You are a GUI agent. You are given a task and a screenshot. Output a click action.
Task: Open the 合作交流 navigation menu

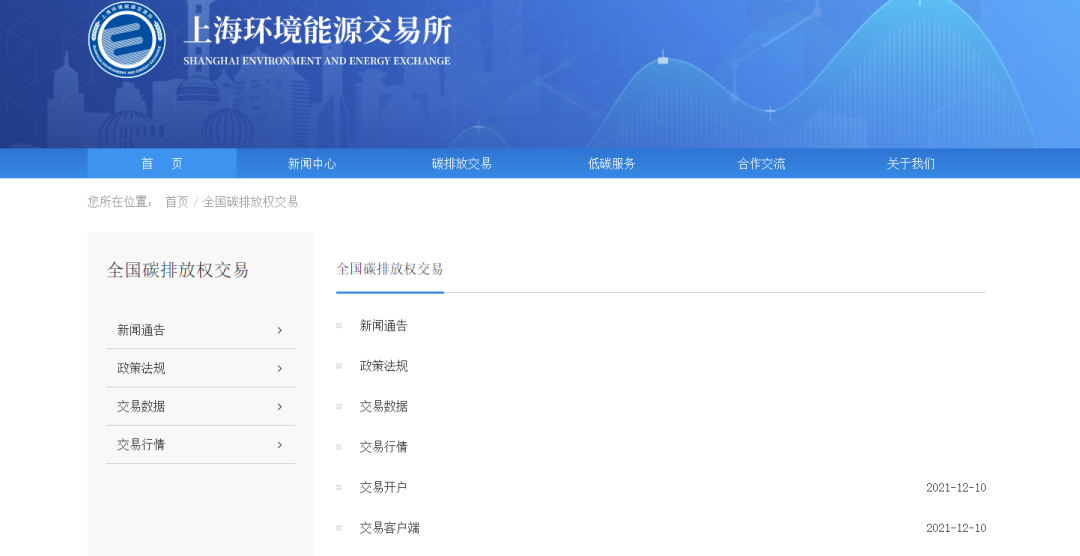tap(761, 163)
